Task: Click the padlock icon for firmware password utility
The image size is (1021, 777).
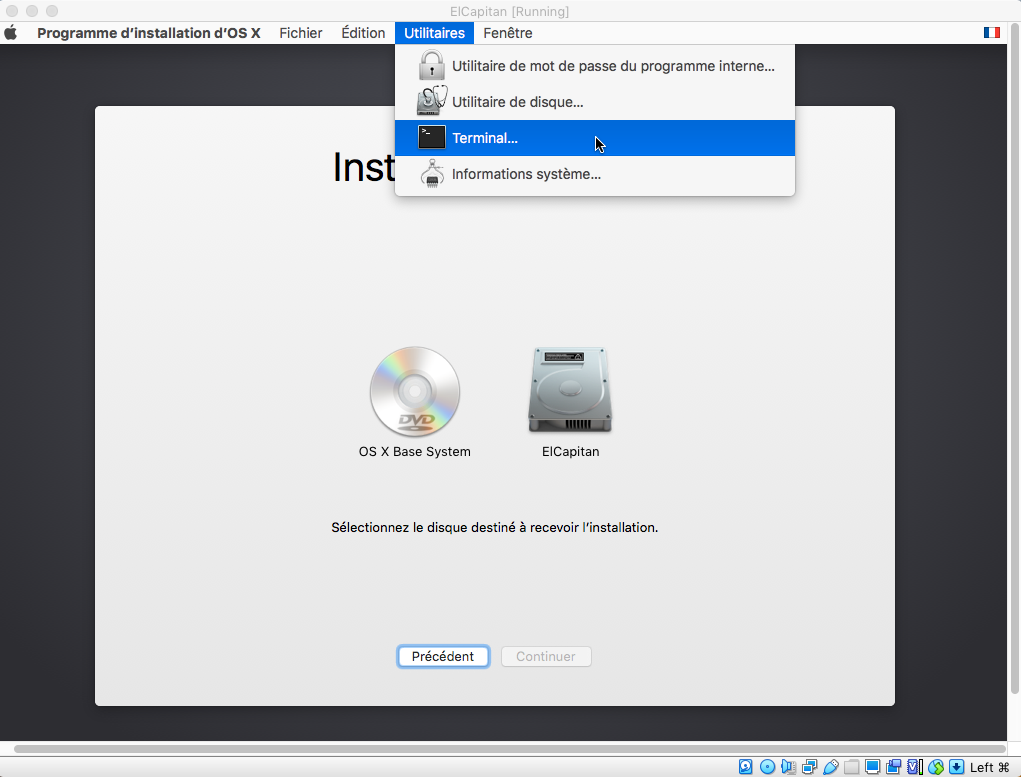Action: coord(431,66)
